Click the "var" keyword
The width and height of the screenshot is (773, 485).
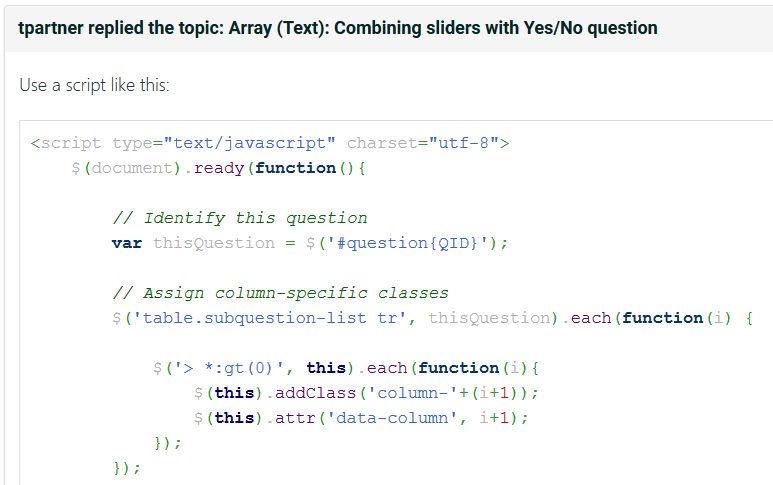(127, 243)
